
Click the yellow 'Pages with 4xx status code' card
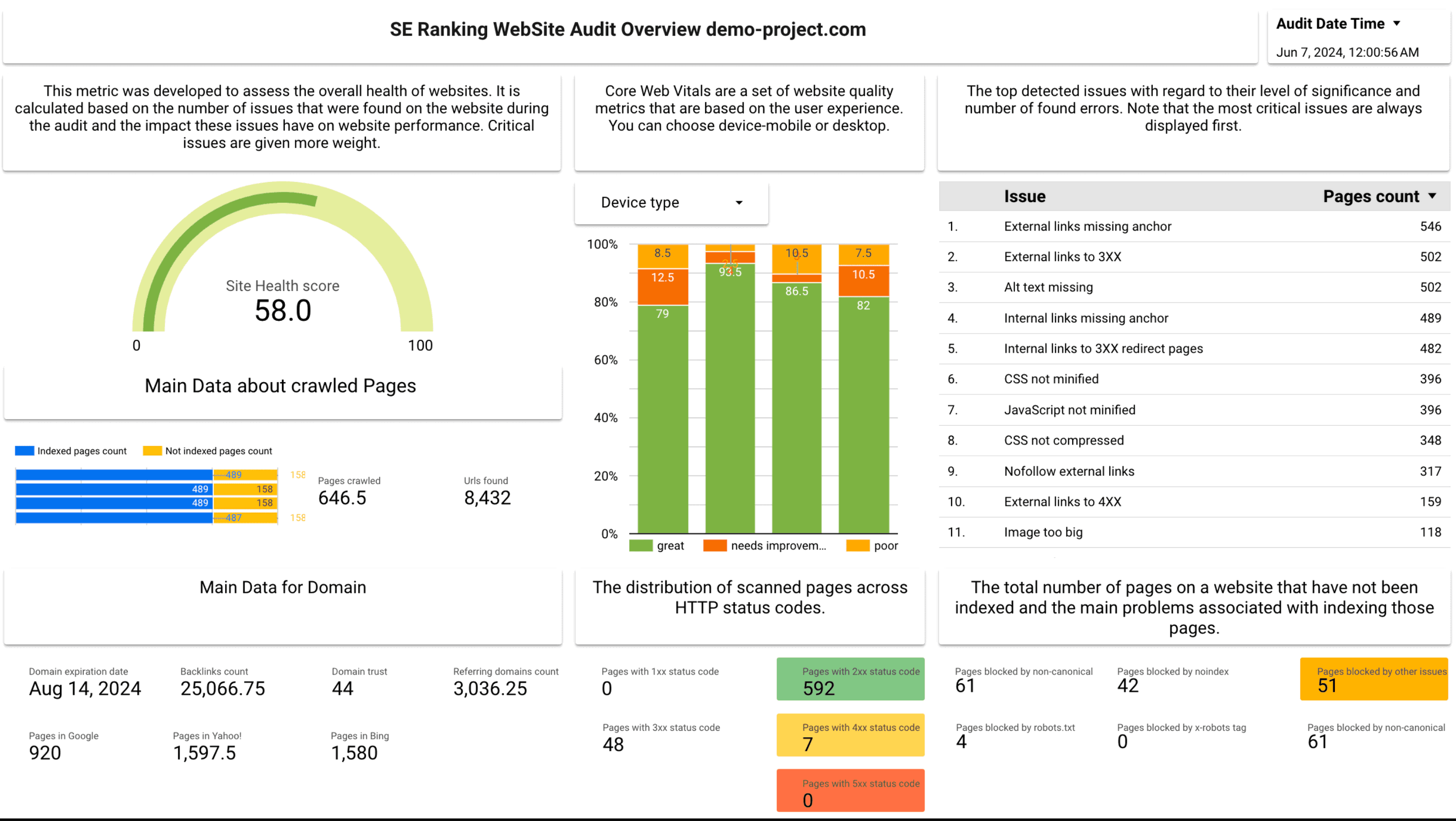point(850,735)
